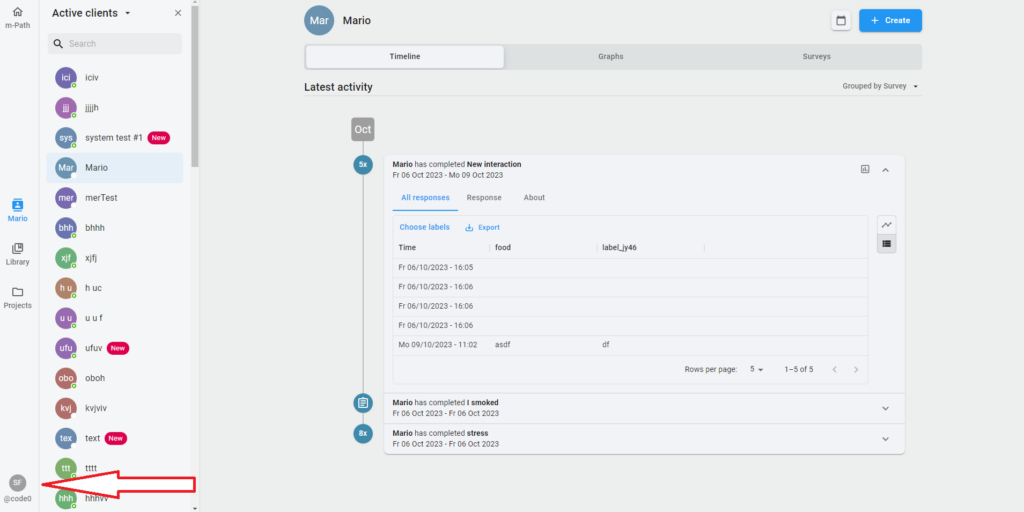
Task: Open the Library sidebar icon
Action: pyautogui.click(x=17, y=249)
